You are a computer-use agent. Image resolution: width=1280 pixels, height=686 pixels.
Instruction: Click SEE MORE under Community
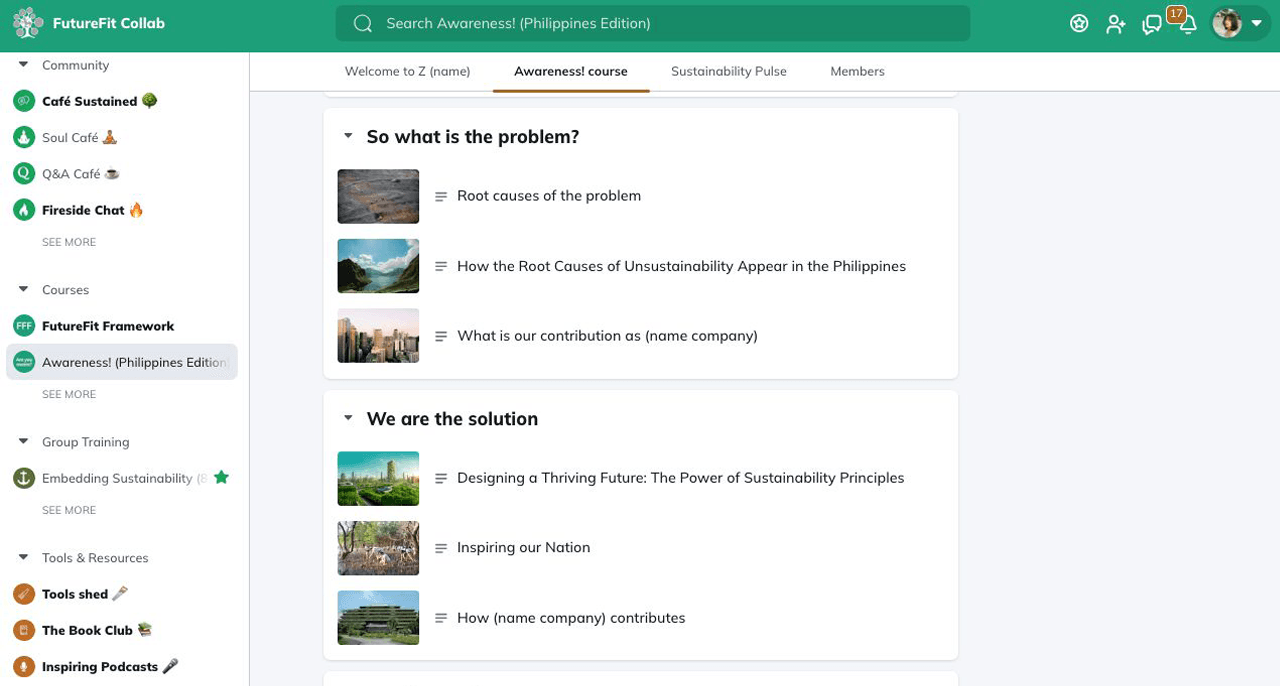[x=69, y=242]
